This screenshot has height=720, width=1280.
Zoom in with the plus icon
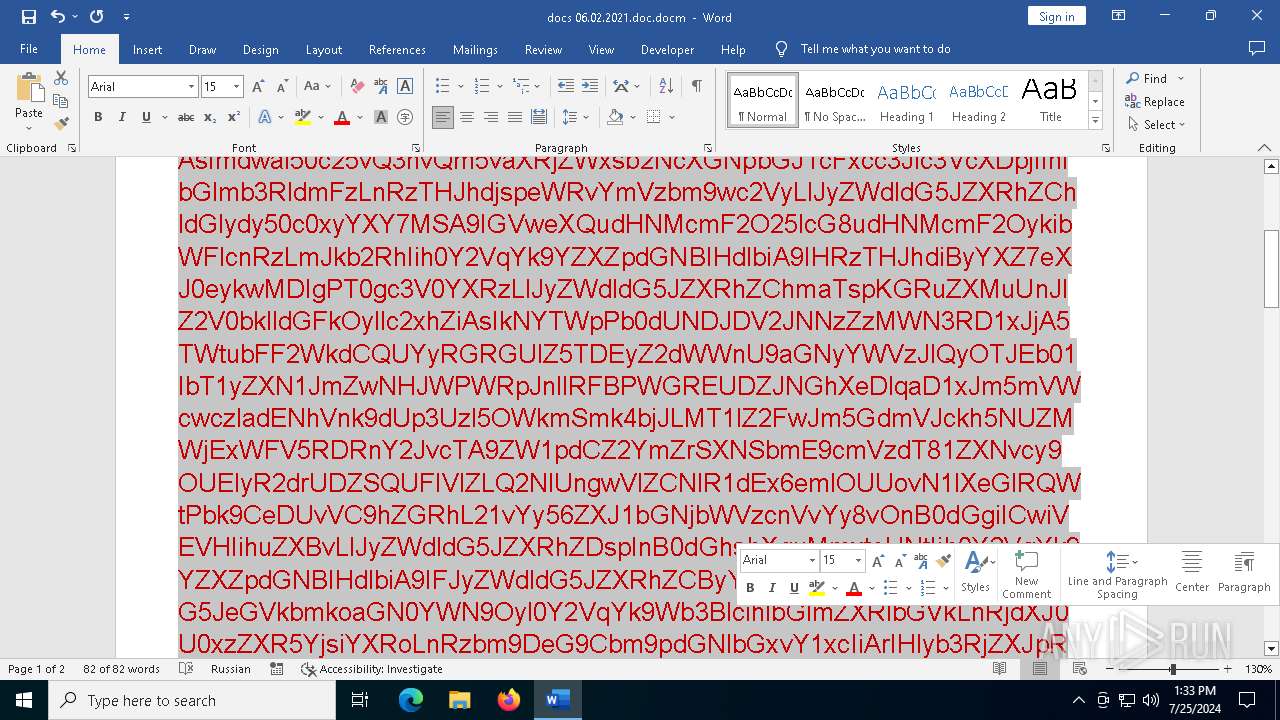(1228, 669)
